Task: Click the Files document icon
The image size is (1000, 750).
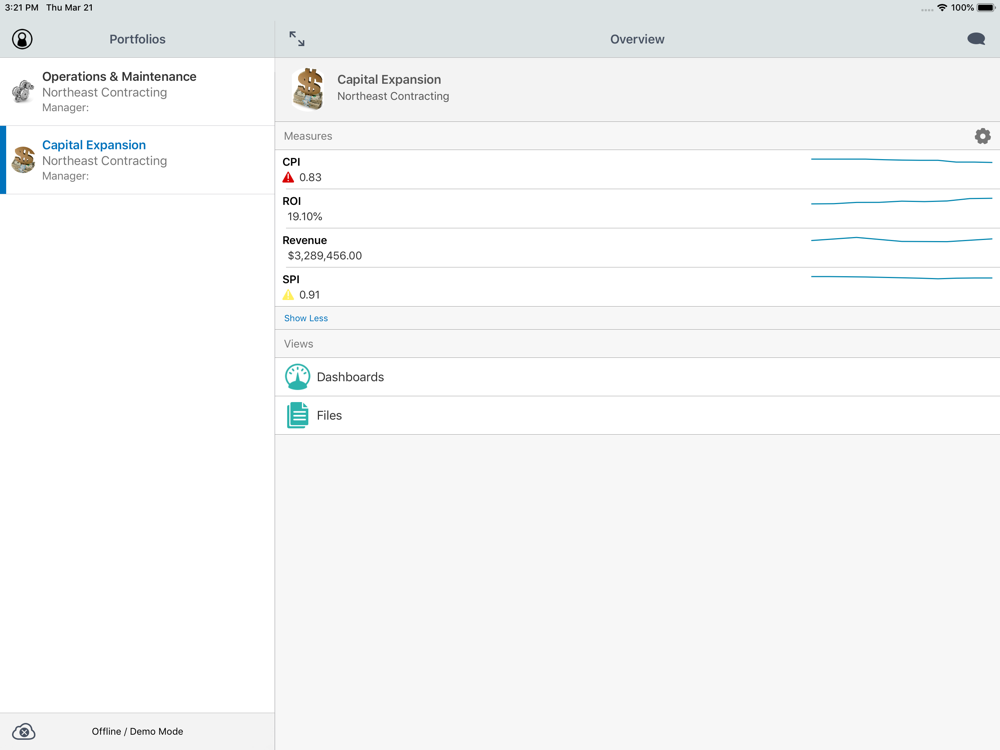Action: [297, 415]
